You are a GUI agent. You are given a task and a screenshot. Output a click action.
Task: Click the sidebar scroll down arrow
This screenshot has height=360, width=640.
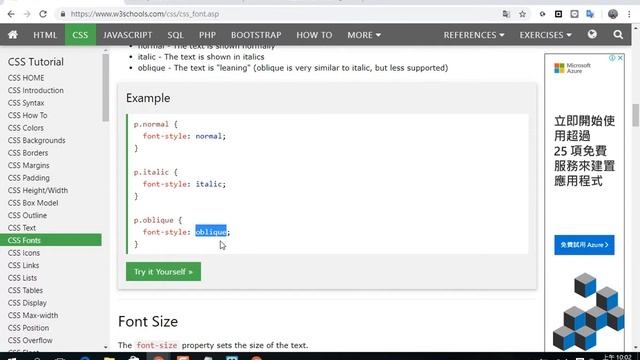(106, 347)
